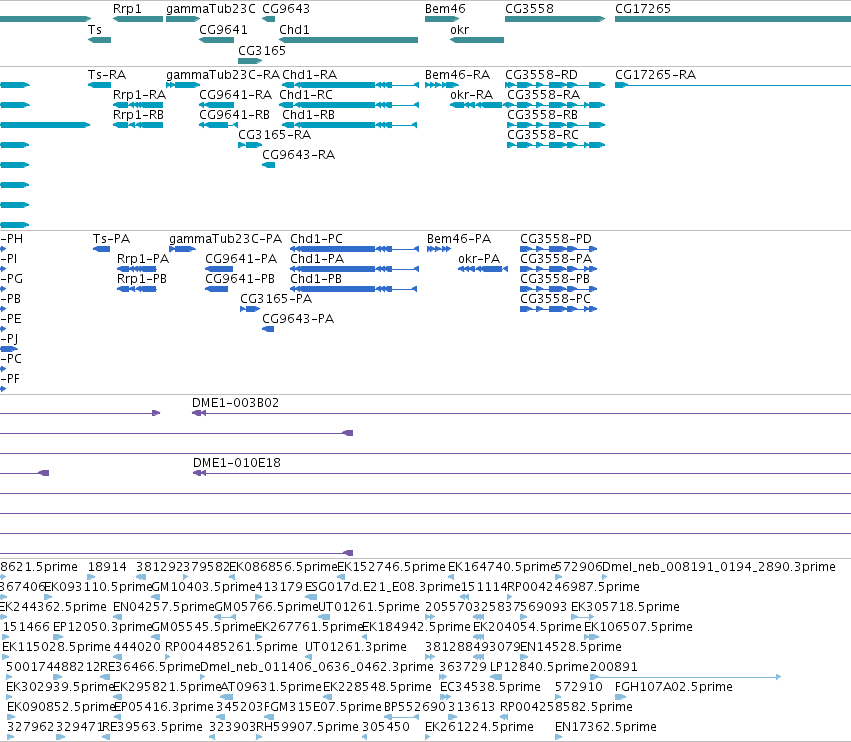Click transcript label "Rrp1-RB"
This screenshot has height=742, width=851.
(138, 115)
